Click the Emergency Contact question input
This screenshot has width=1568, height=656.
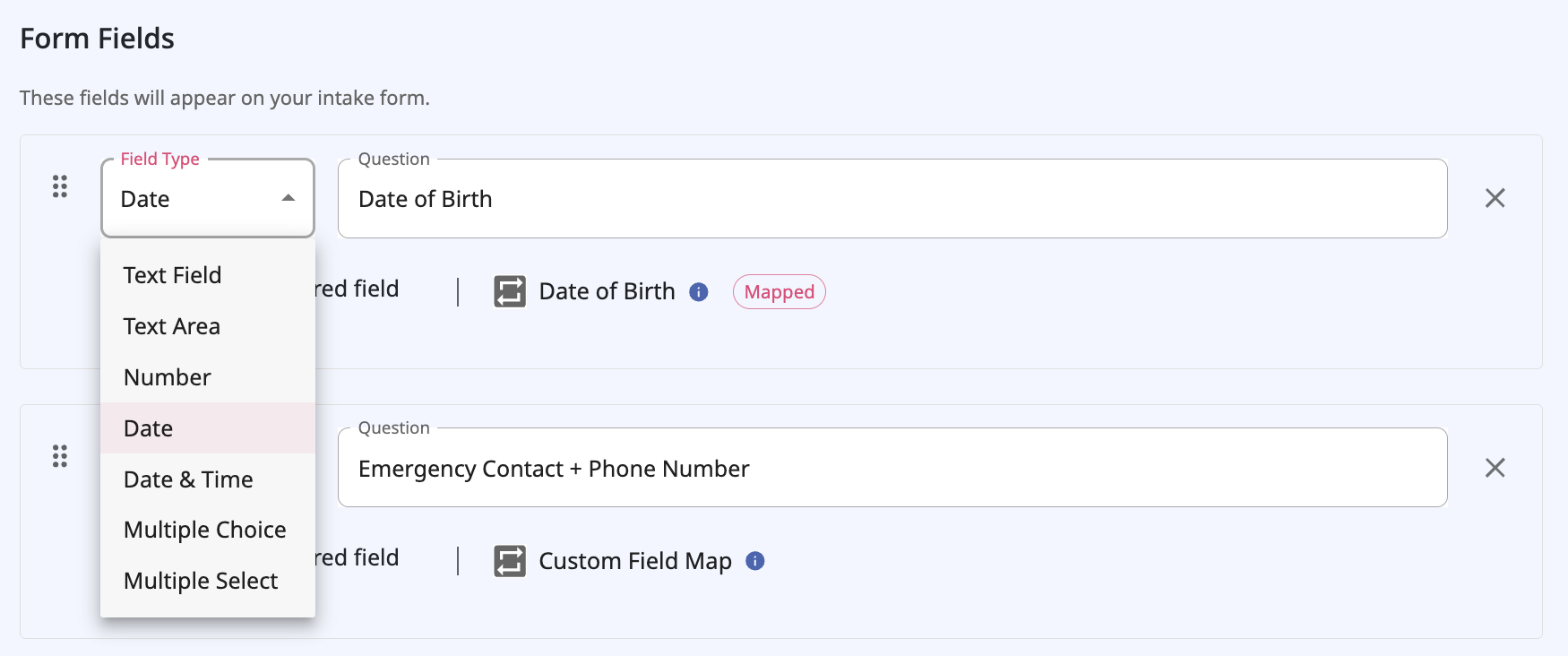892,467
